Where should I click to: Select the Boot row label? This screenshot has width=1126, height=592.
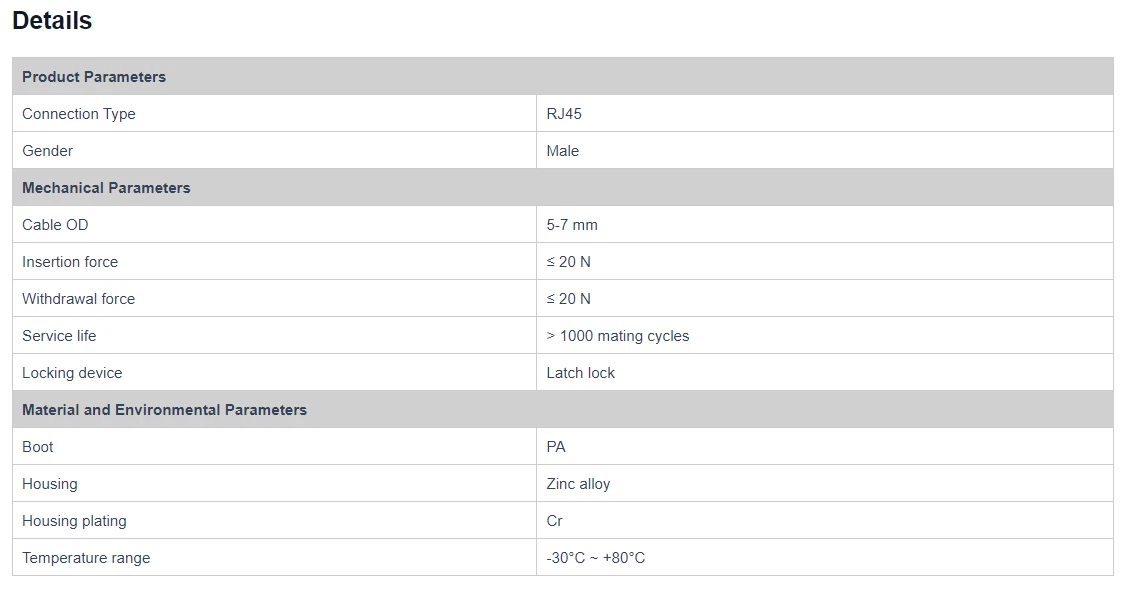[38, 447]
